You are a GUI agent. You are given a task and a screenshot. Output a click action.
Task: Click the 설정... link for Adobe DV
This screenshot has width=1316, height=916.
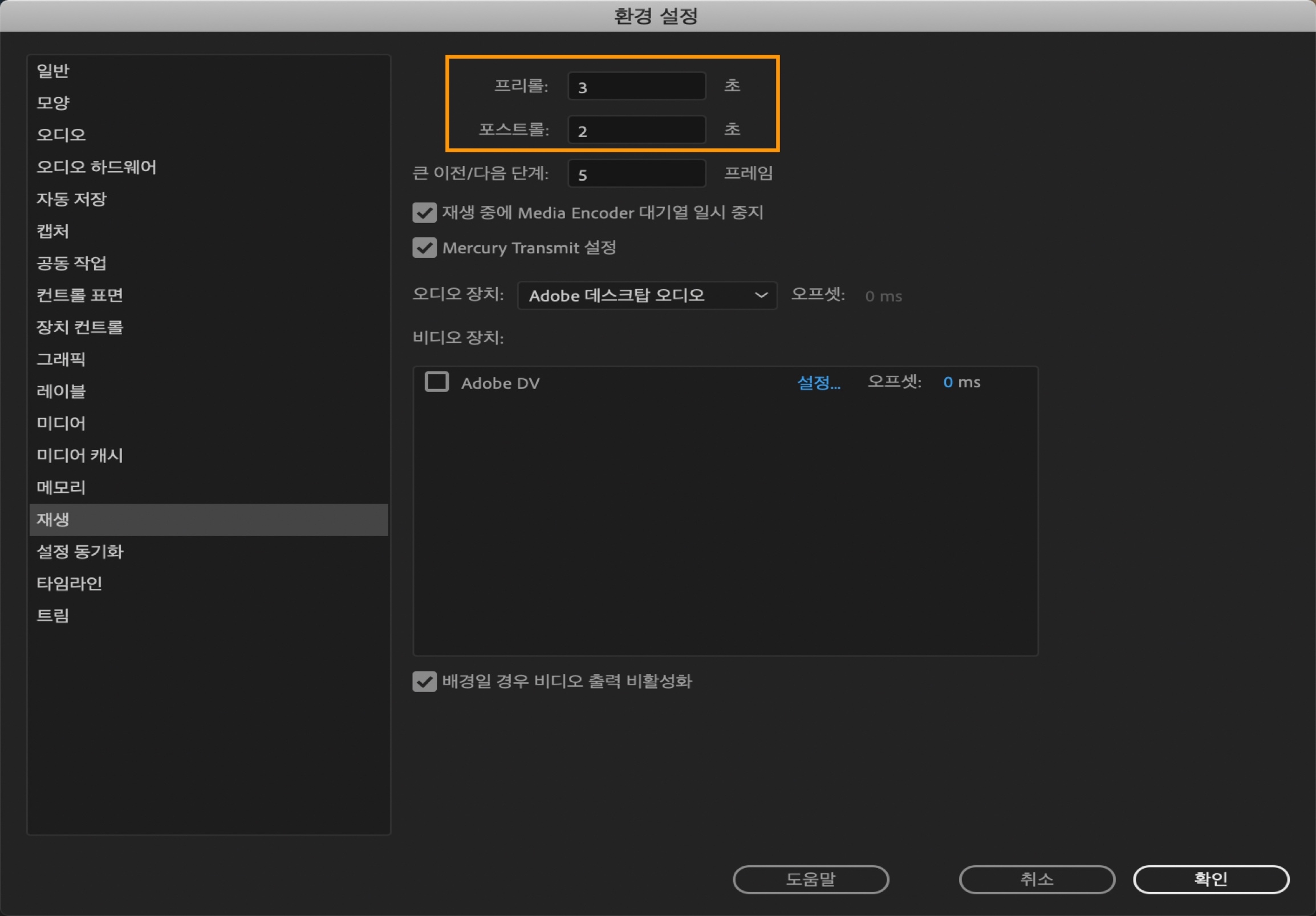click(818, 382)
